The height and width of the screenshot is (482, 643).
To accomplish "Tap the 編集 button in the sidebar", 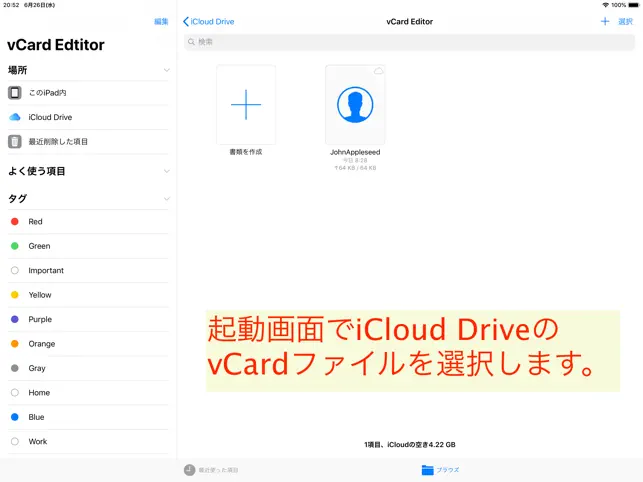I will coord(161,22).
